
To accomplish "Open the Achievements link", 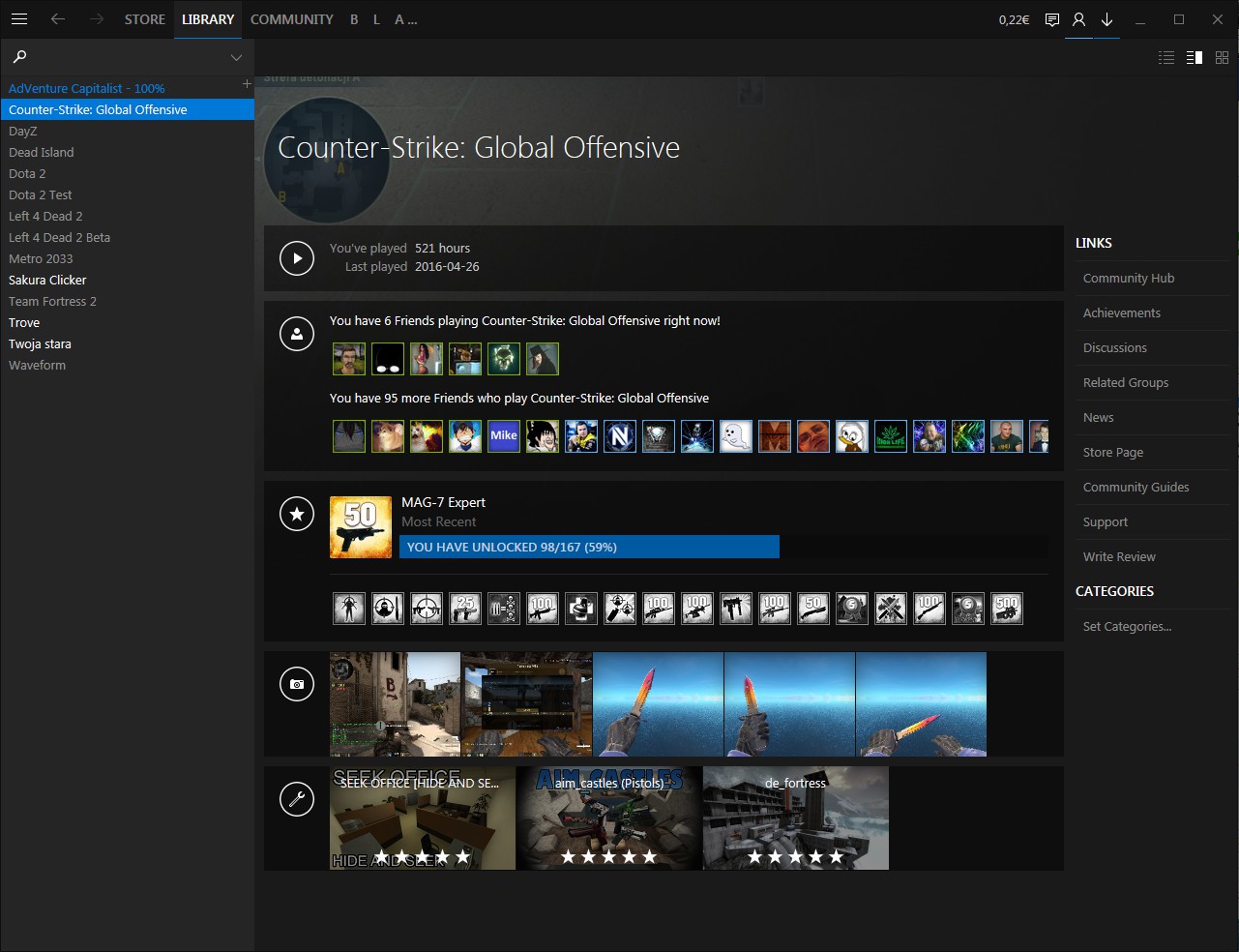I will (x=1122, y=313).
